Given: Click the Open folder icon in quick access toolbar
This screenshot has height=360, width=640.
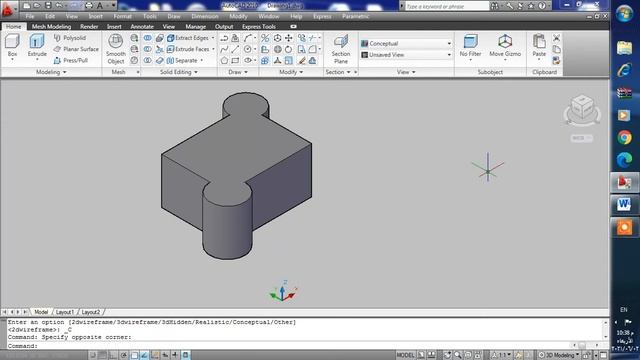Looking at the screenshot, I should pyautogui.click(x=37, y=6).
